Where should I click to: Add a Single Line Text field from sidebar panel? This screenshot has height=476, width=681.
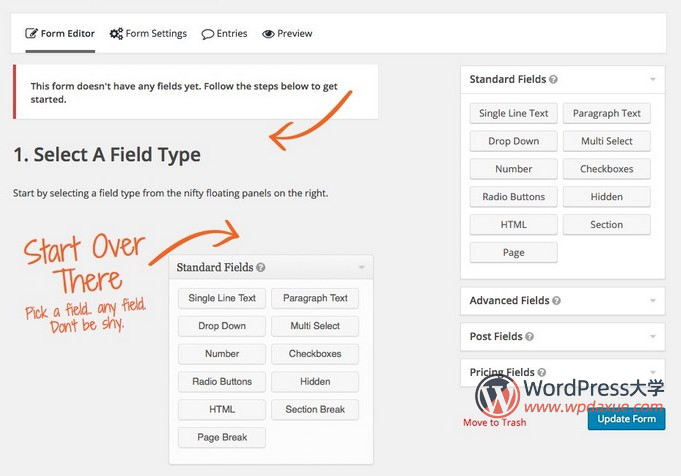(513, 113)
